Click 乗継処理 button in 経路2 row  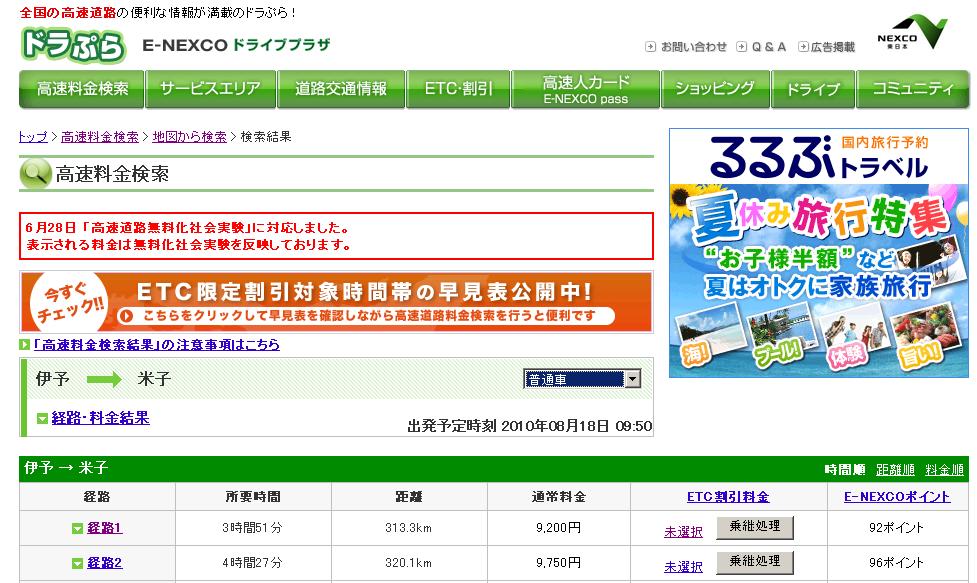click(755, 562)
